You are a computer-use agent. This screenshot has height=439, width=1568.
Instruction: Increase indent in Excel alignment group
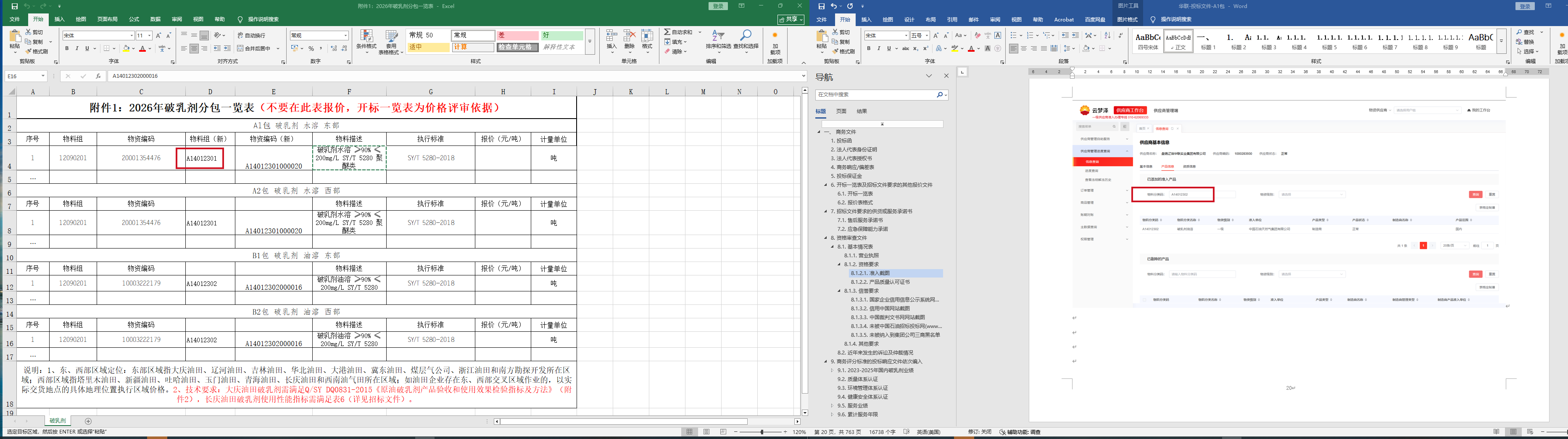(x=227, y=49)
